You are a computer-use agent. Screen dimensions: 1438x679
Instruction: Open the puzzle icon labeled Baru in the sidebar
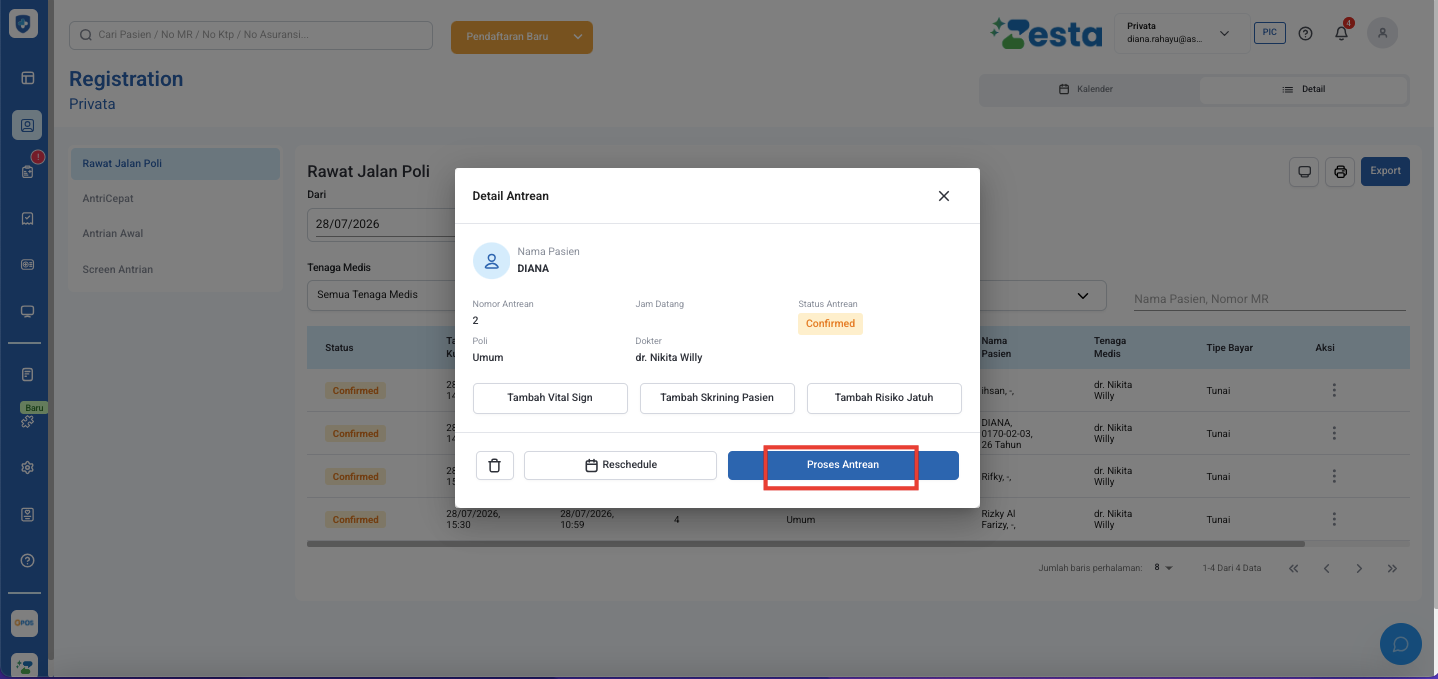tap(27, 420)
